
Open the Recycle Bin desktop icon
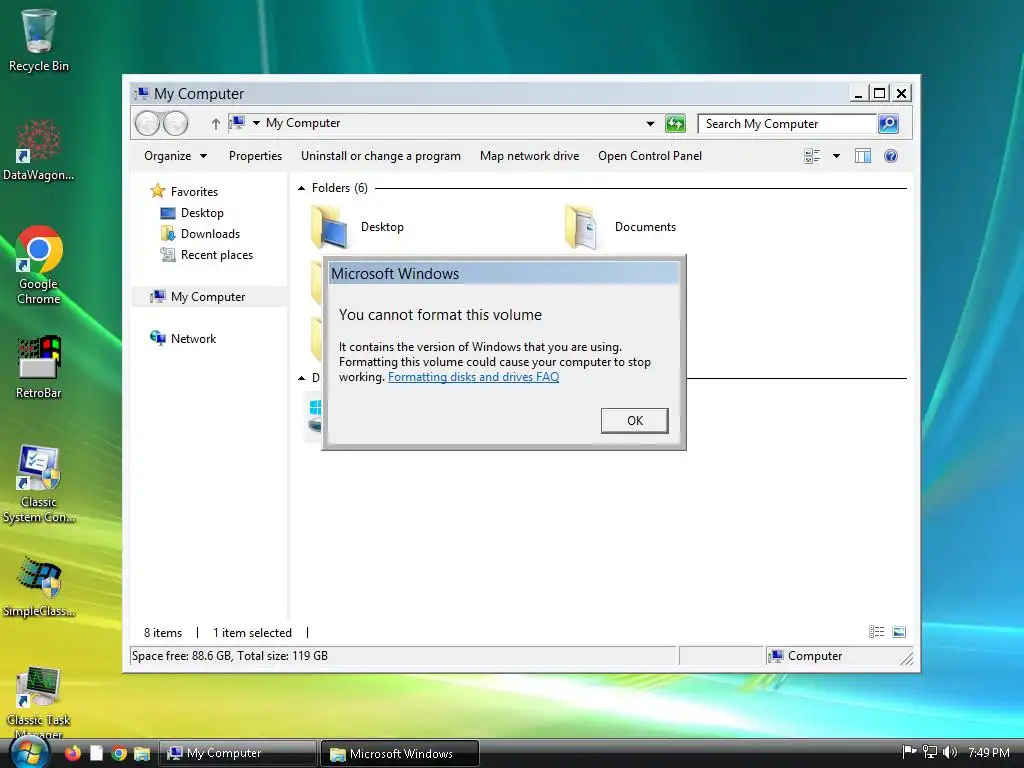38,40
